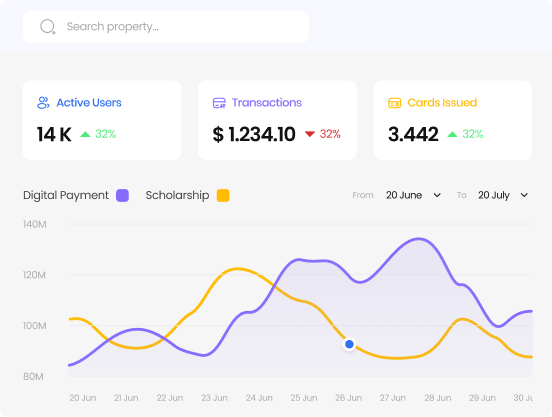The height and width of the screenshot is (417, 552).
Task: Click the green up arrow beside 14 K
Action: click(x=85, y=134)
